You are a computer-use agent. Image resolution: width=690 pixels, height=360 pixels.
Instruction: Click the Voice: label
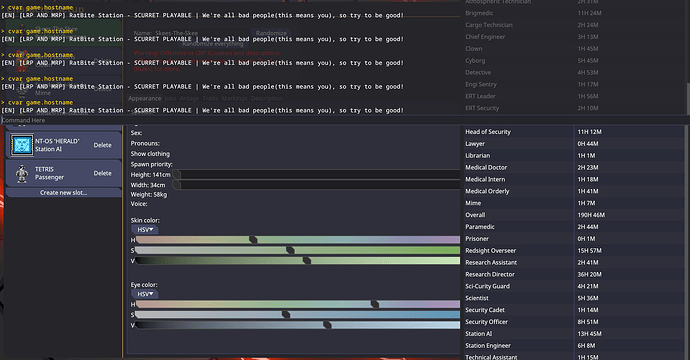point(139,204)
